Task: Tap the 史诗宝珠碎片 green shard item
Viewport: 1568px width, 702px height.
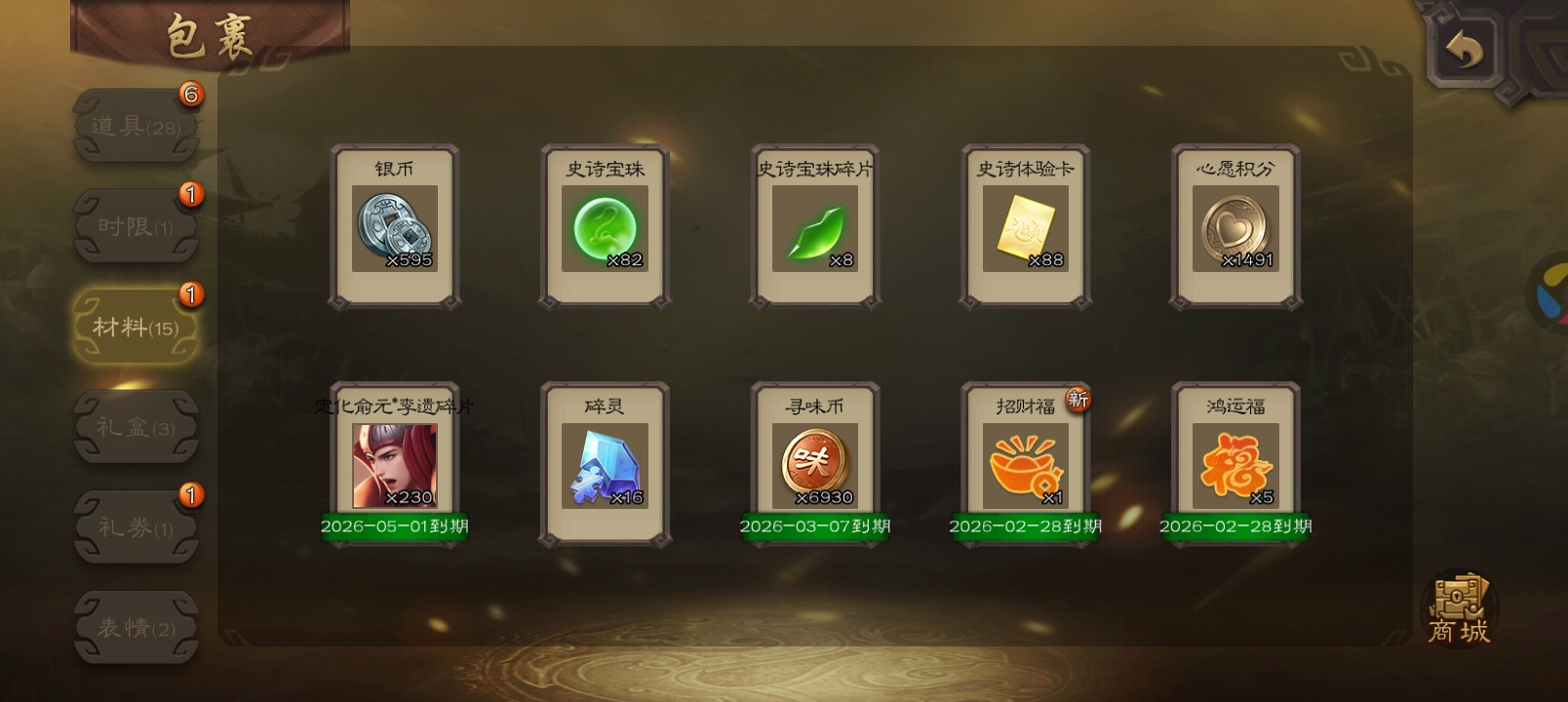Action: click(815, 227)
